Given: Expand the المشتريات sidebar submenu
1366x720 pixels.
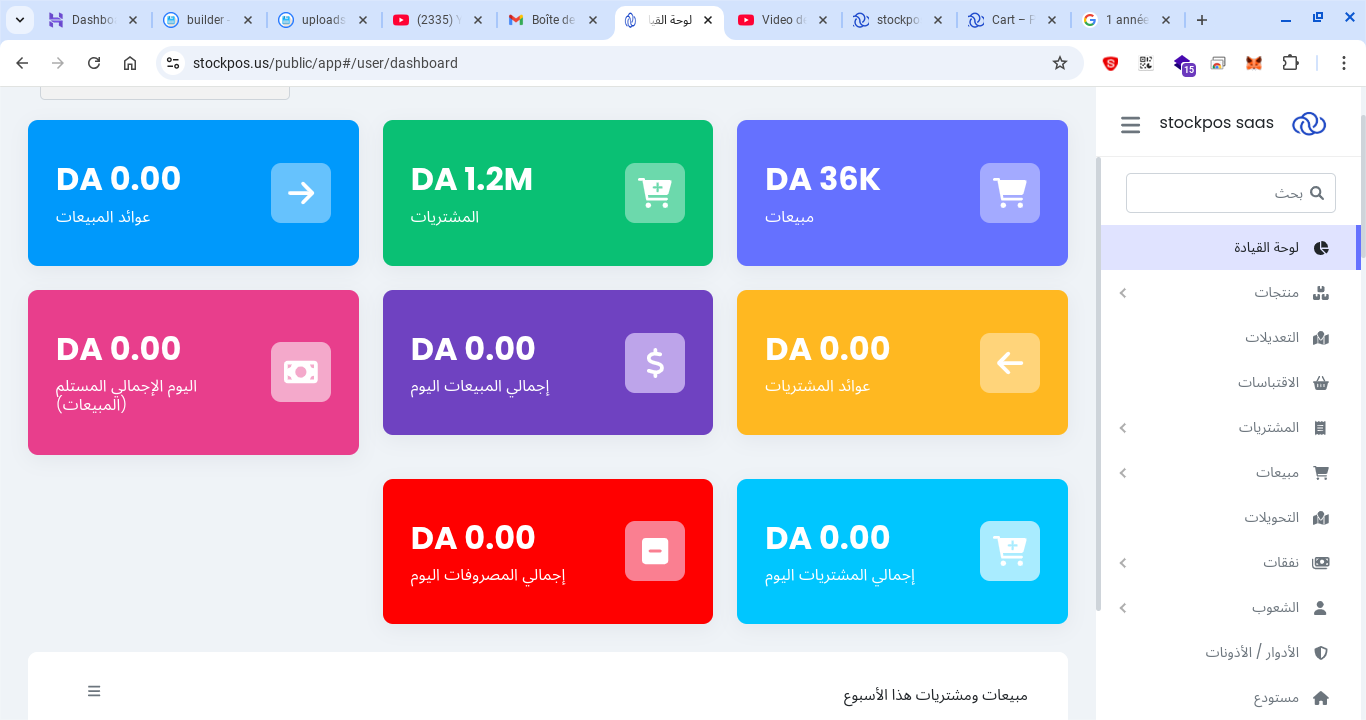Looking at the screenshot, I should (x=1123, y=428).
